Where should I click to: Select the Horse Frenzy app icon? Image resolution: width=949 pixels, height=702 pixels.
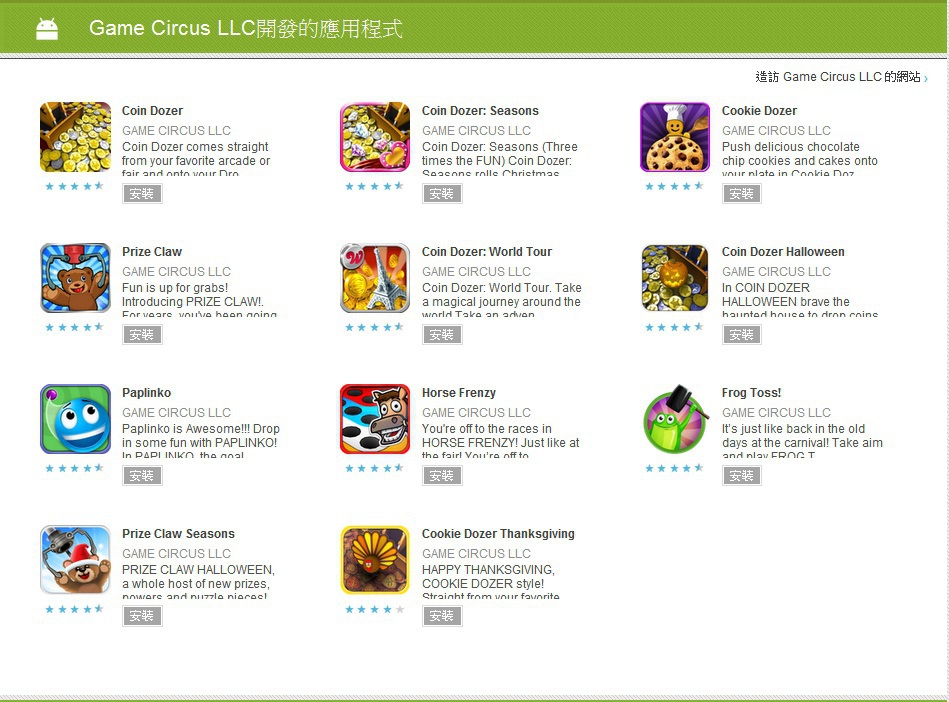tap(375, 419)
